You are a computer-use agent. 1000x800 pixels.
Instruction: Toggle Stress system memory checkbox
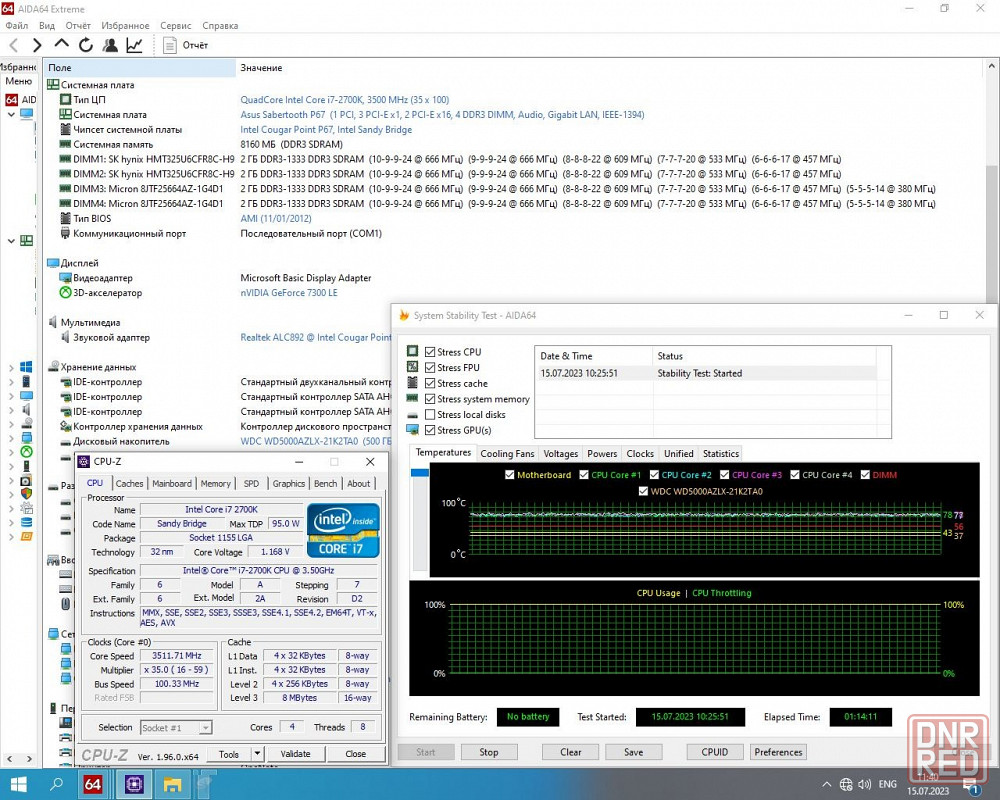430,399
